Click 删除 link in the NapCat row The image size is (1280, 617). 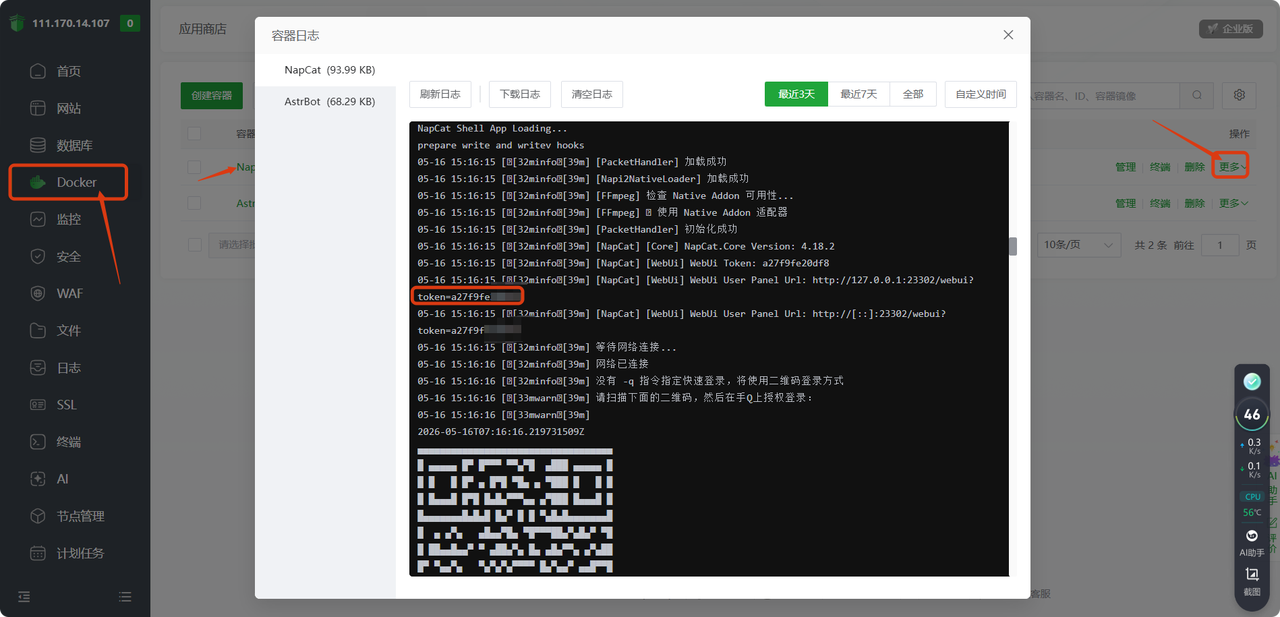[1194, 167]
